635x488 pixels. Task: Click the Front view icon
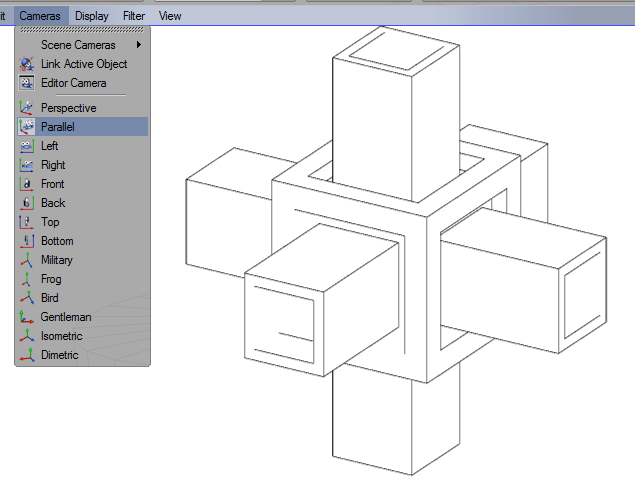[x=27, y=184]
